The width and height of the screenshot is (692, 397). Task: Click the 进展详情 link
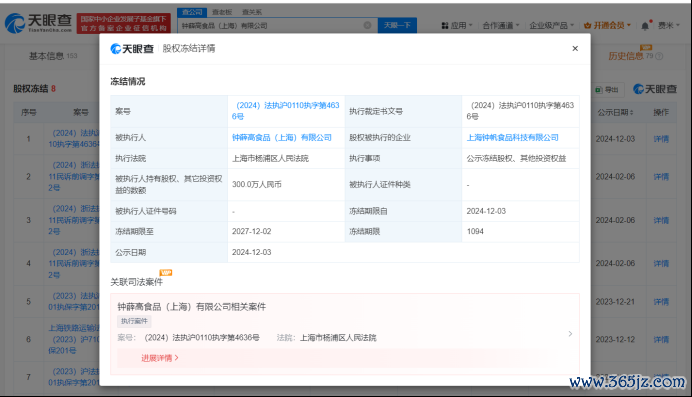pyautogui.click(x=160, y=358)
